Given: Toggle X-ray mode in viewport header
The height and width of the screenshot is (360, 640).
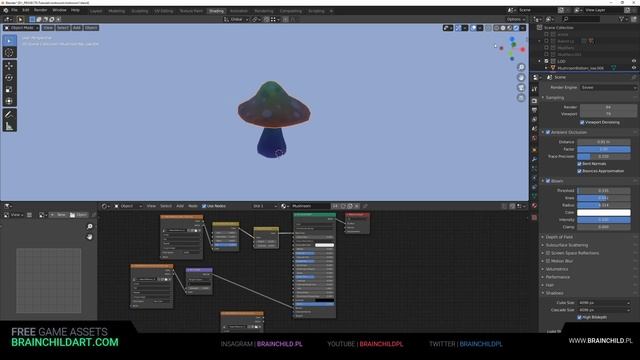Looking at the screenshot, I should click(x=488, y=28).
